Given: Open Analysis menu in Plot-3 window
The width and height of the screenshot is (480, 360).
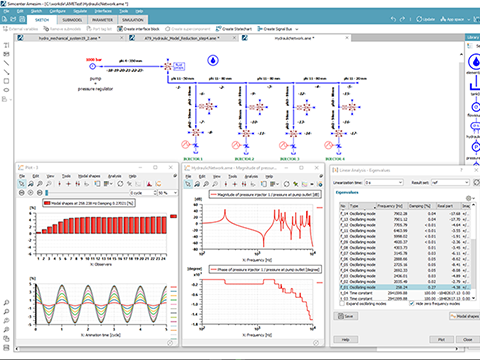Looking at the screenshot, I should [x=114, y=176].
